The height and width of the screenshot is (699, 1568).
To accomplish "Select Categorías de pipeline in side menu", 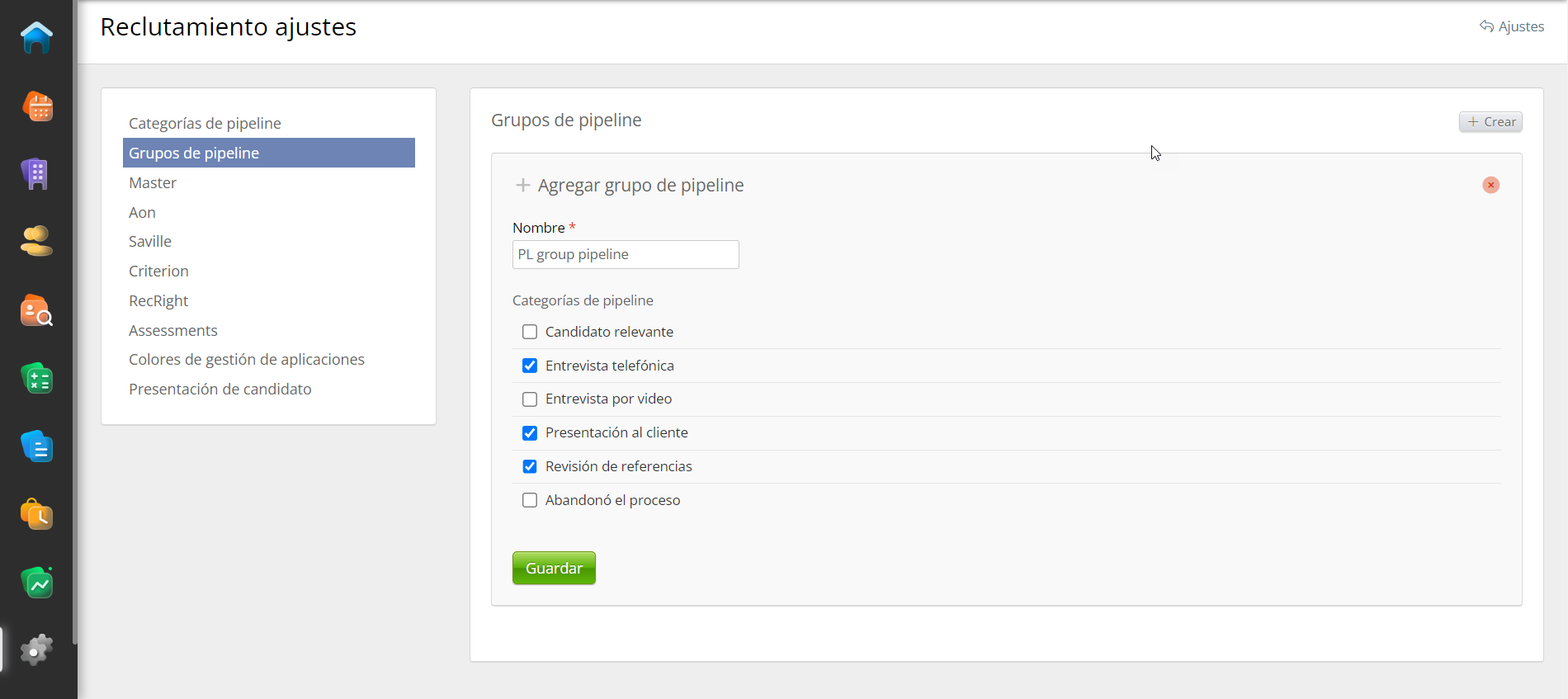I will coord(205,123).
